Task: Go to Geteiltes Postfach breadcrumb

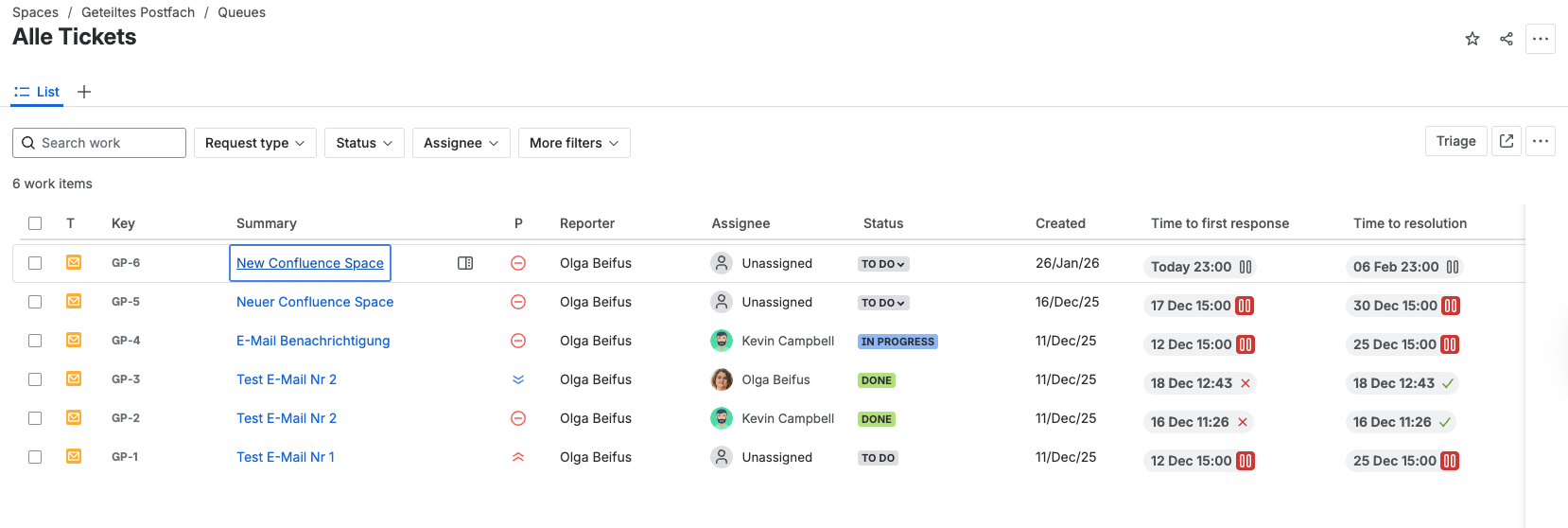Action: click(138, 12)
